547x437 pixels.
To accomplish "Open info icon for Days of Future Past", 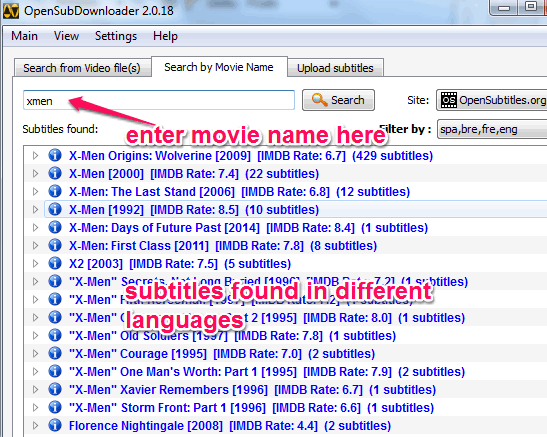I will [55, 227].
